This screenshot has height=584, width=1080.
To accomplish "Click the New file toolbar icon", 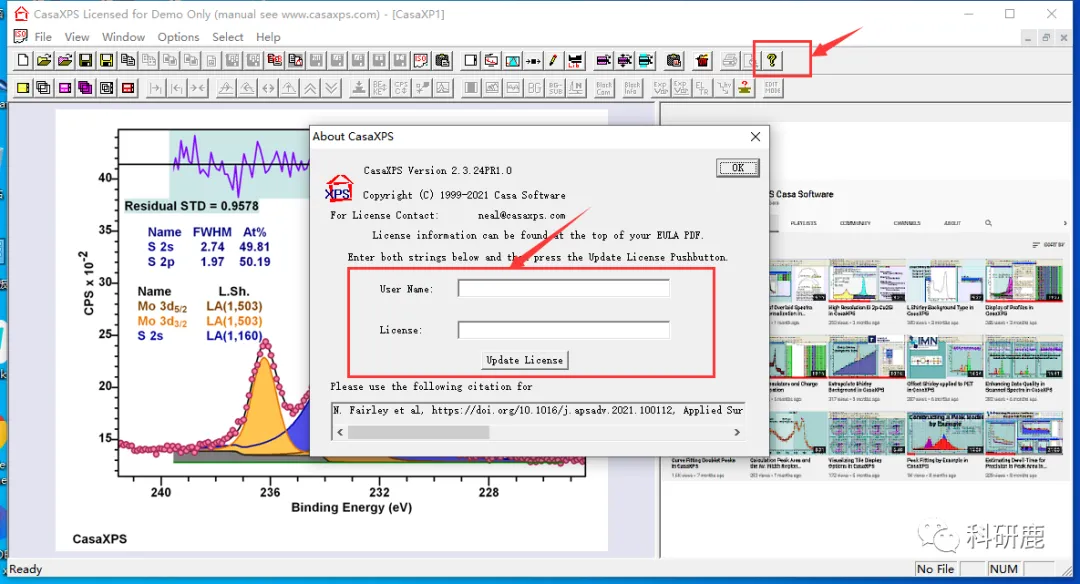I will (23, 61).
